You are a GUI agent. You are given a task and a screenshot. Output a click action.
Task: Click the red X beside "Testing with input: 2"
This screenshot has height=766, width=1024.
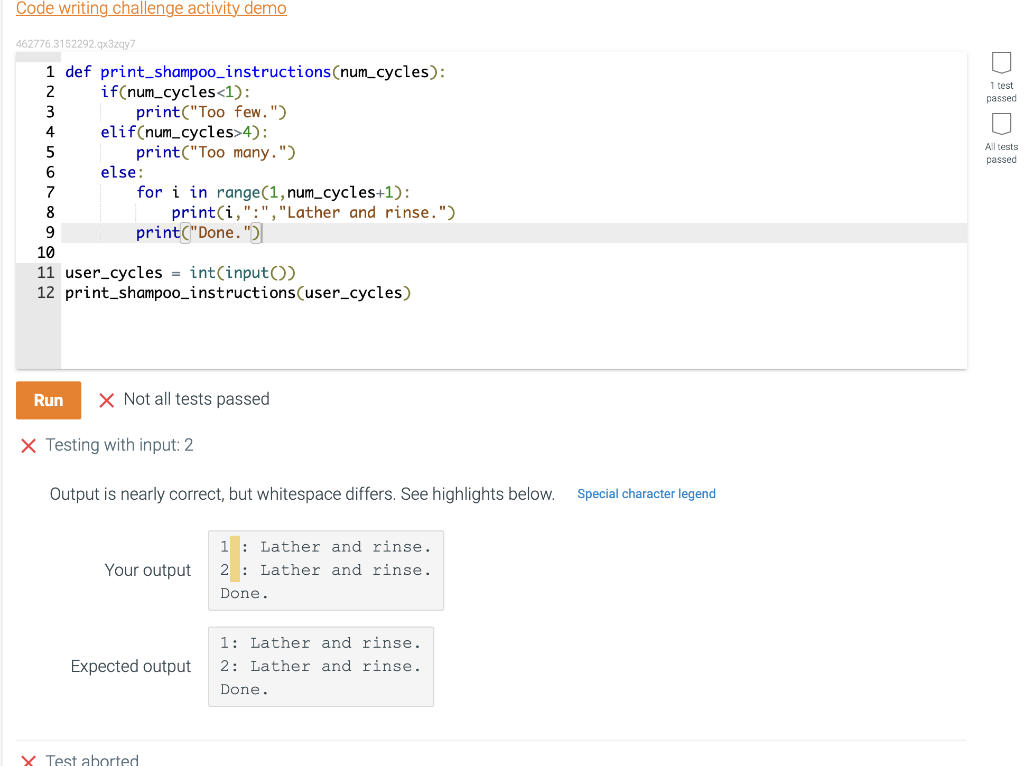[28, 445]
